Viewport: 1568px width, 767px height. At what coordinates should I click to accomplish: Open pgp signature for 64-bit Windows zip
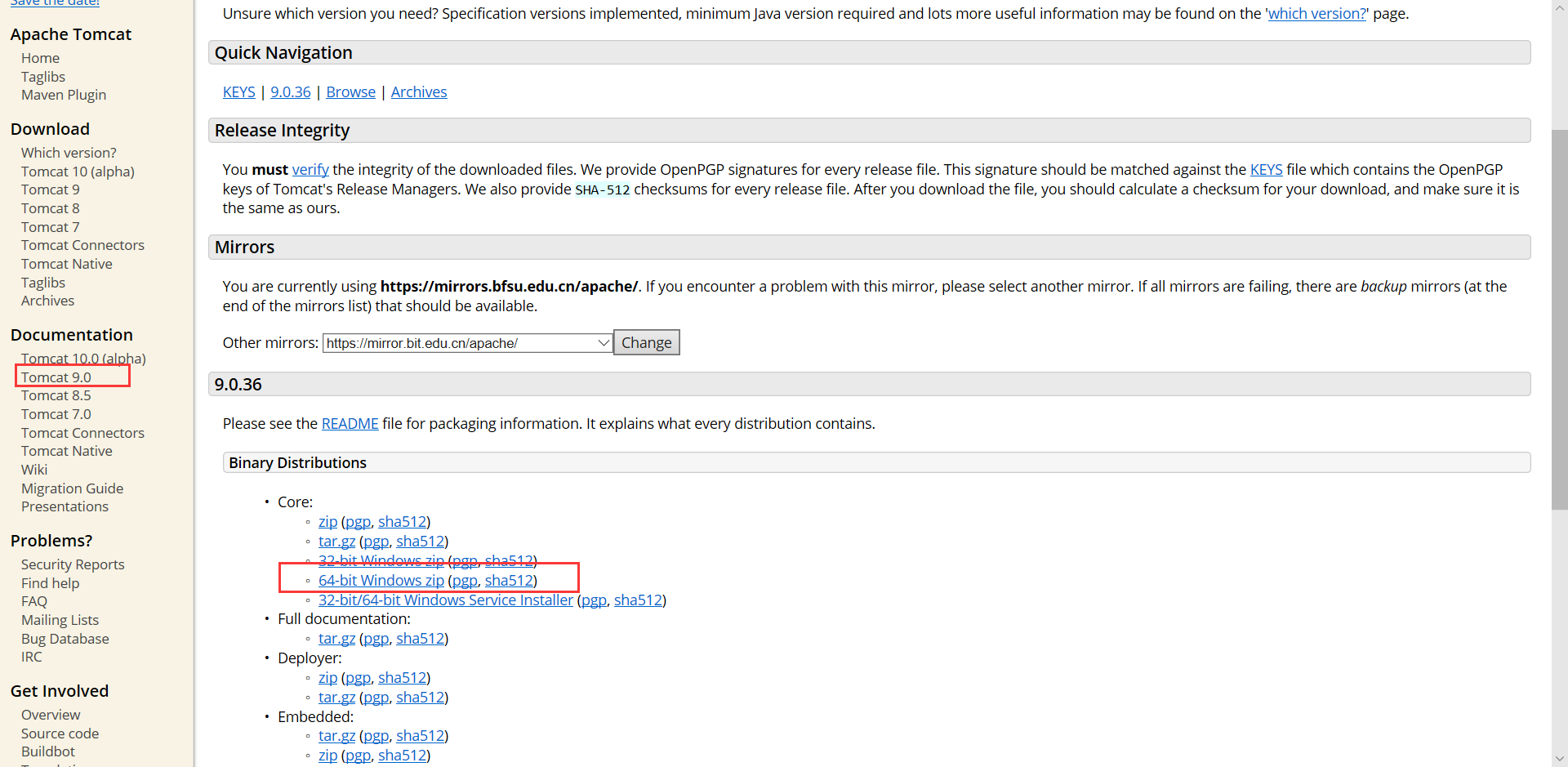465,581
